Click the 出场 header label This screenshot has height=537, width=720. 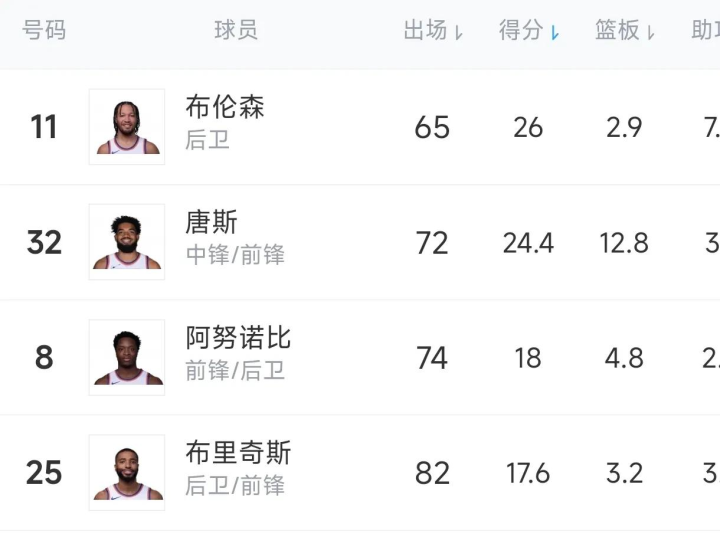(425, 30)
